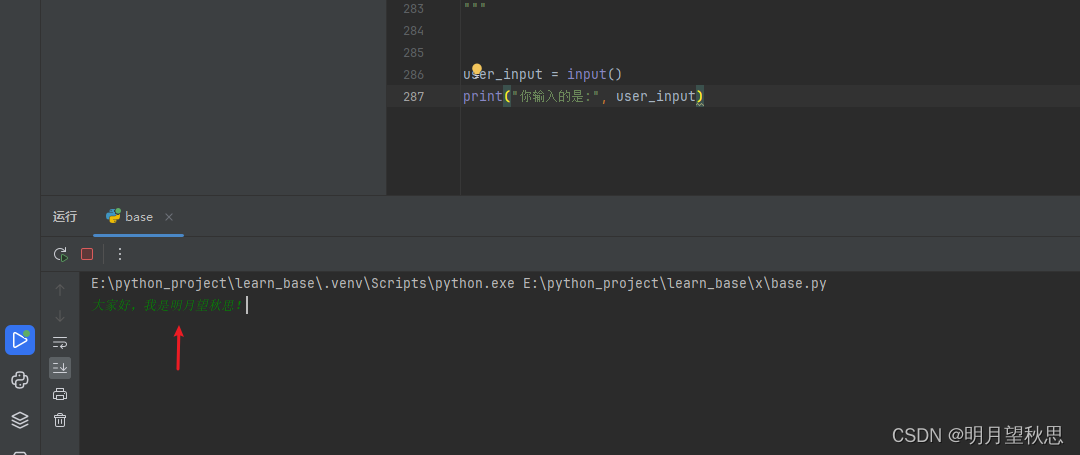1080x455 pixels.
Task: Click line number 285 in the gutter
Action: tap(413, 52)
